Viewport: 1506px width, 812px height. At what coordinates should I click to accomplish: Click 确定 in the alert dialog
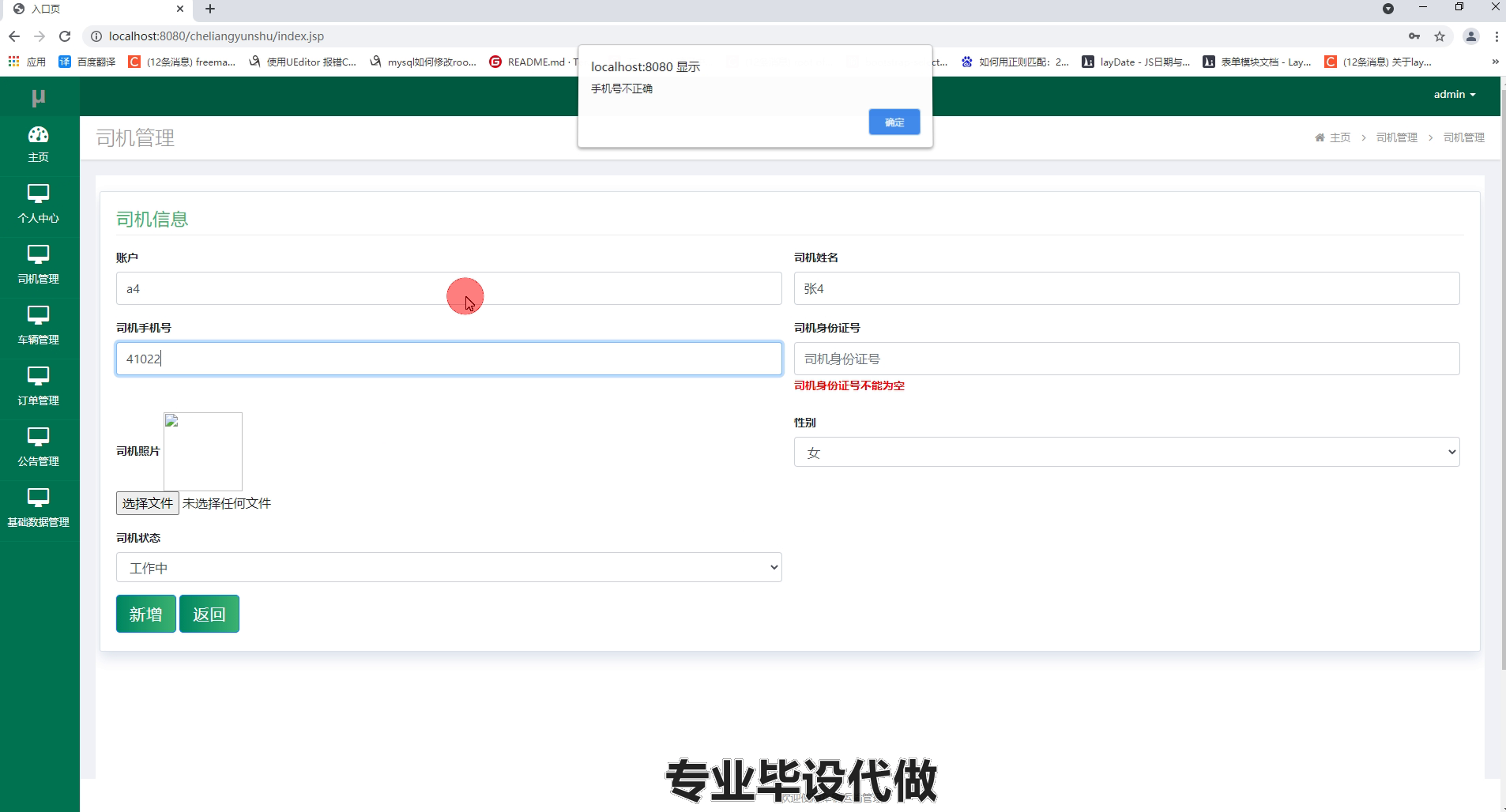click(894, 122)
